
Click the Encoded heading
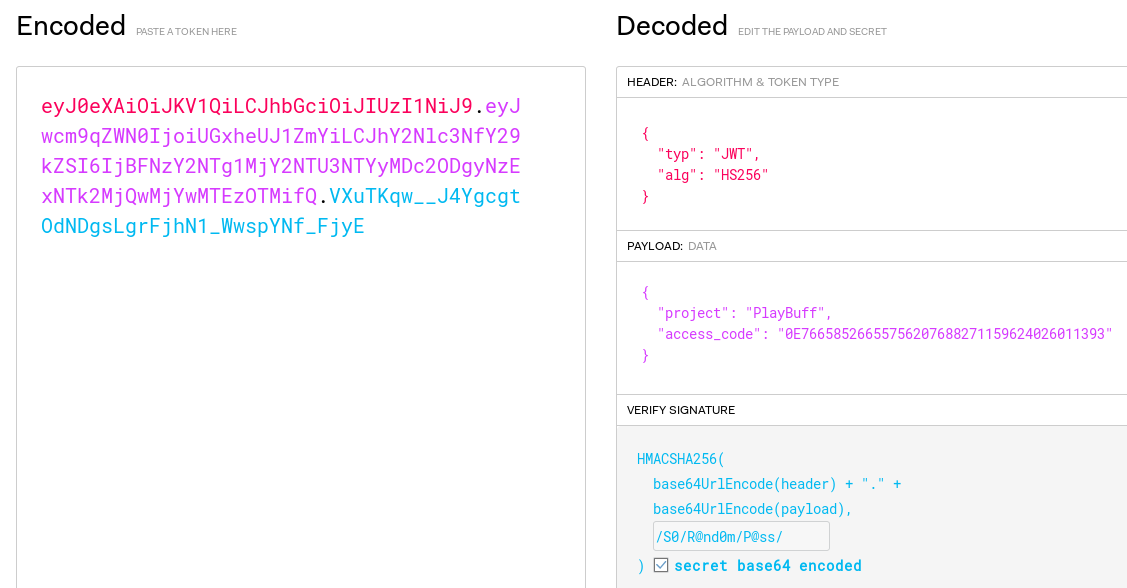click(x=71, y=26)
